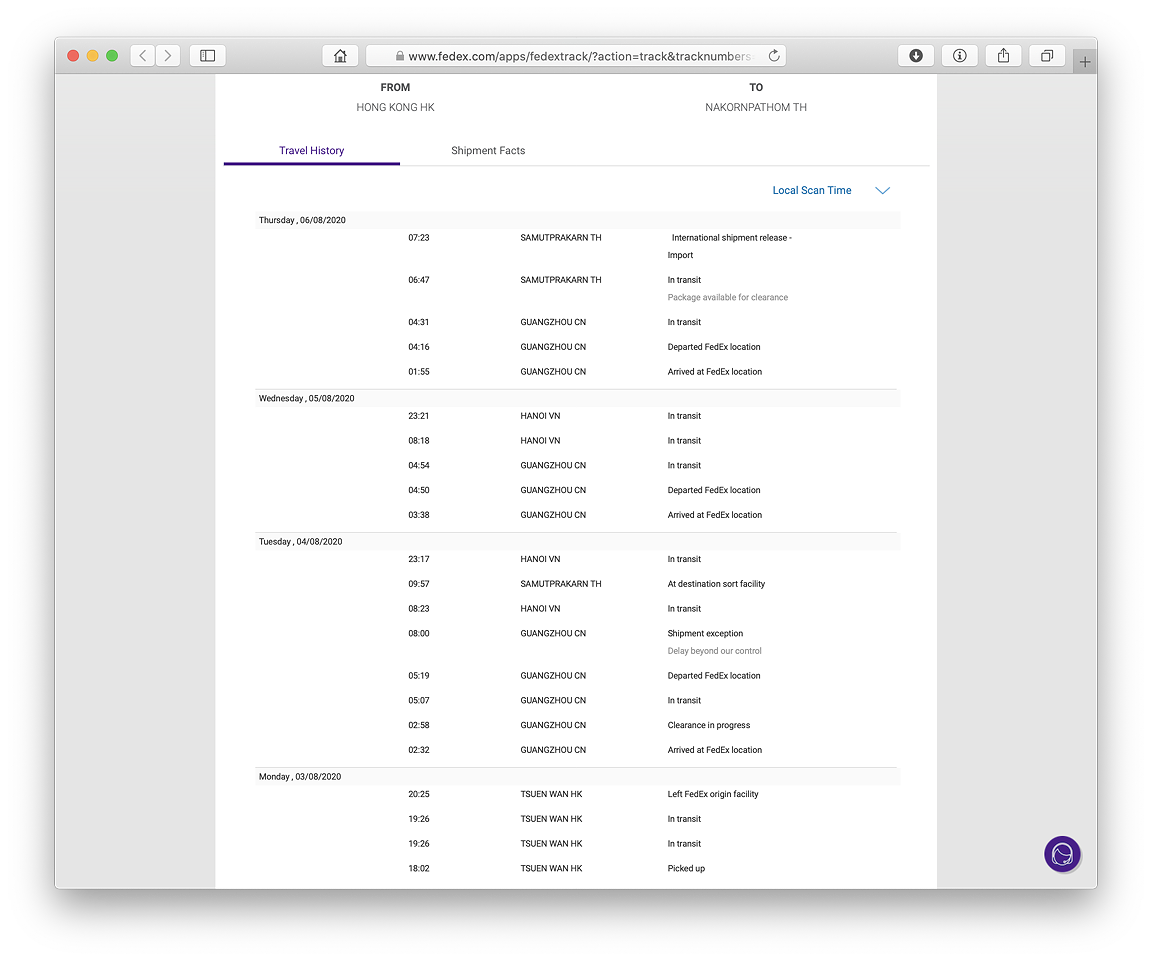Expand the Local Scan Time chevron
The image size is (1152, 961).
tap(882, 190)
